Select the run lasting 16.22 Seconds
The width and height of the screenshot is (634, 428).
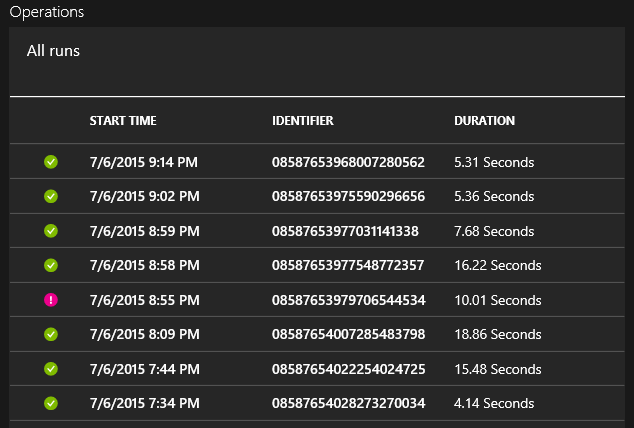(497, 265)
